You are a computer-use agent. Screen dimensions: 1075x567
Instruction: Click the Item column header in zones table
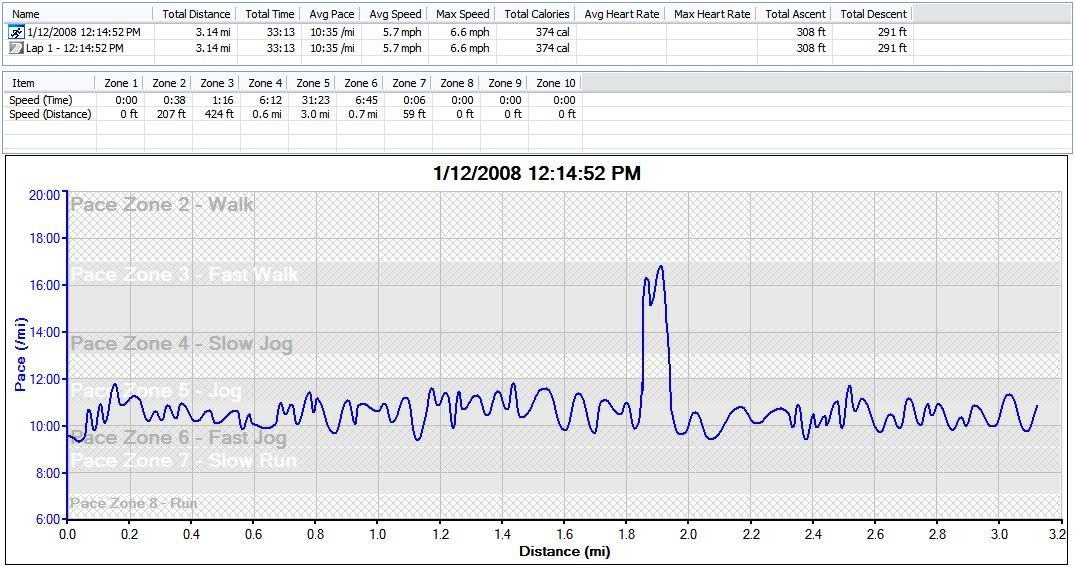23,83
